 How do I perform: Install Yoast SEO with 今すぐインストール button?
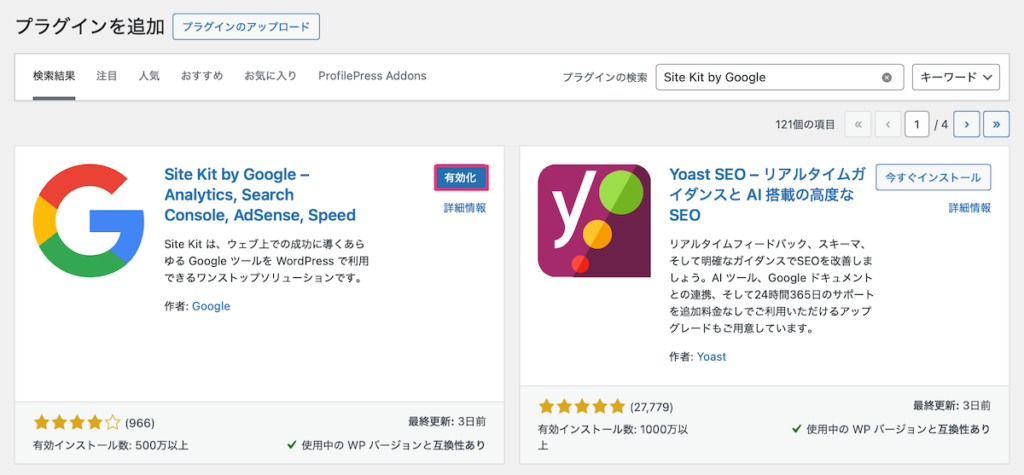coord(933,177)
